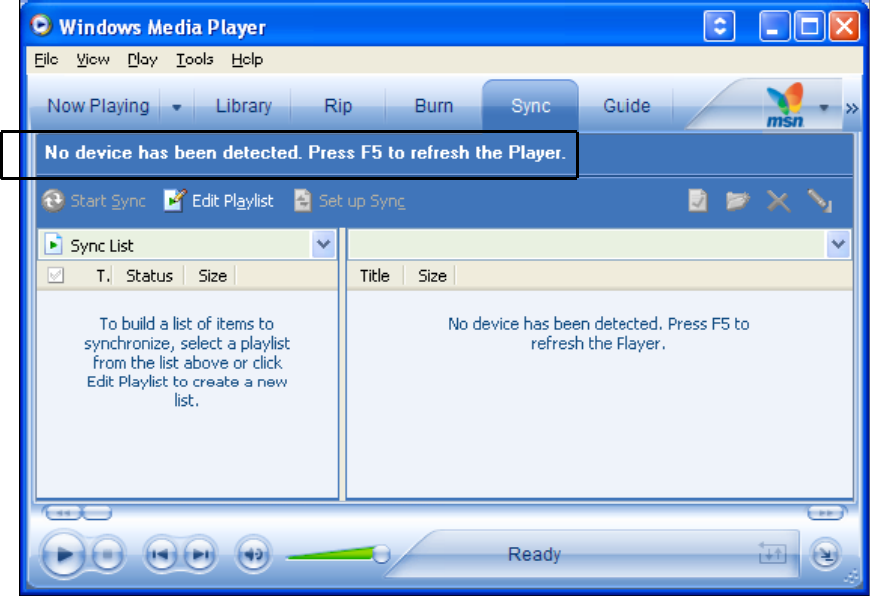Click the shuffle/repeat icon beside Ready status
Image resolution: width=870 pixels, height=596 pixels.
773,553
